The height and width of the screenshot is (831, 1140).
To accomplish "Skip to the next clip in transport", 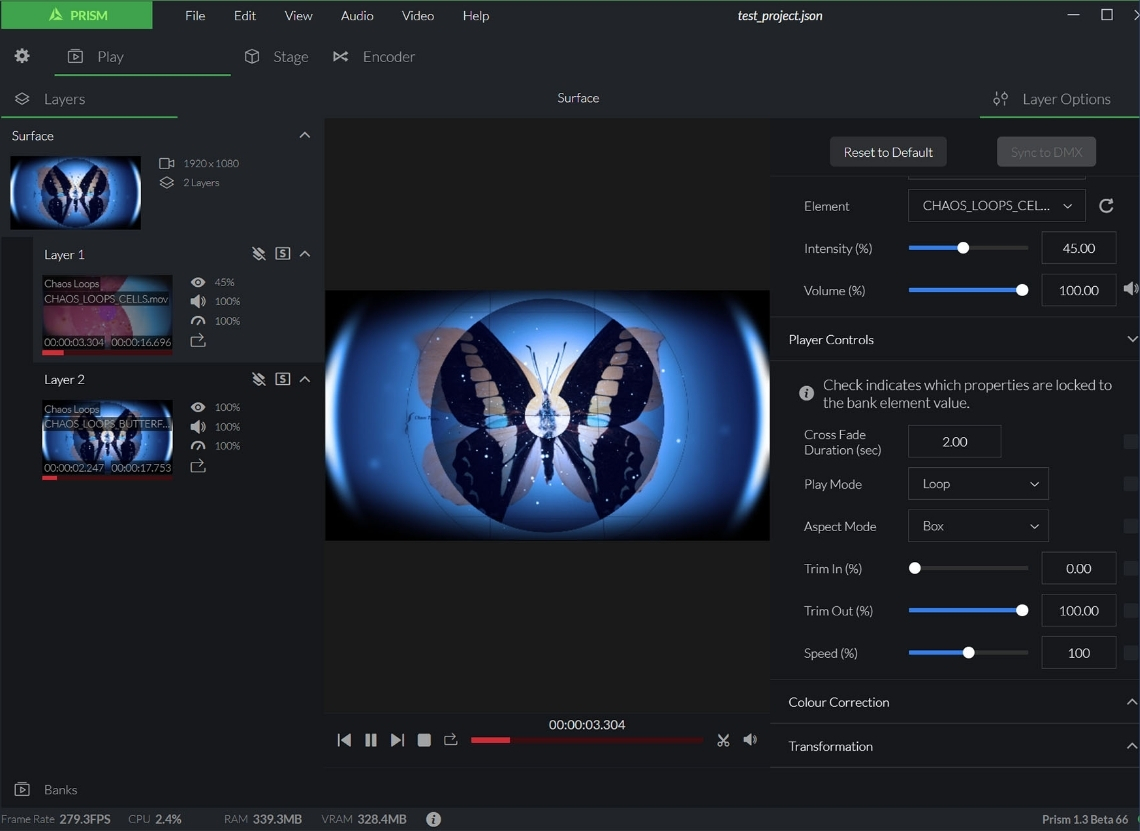I will 397,740.
